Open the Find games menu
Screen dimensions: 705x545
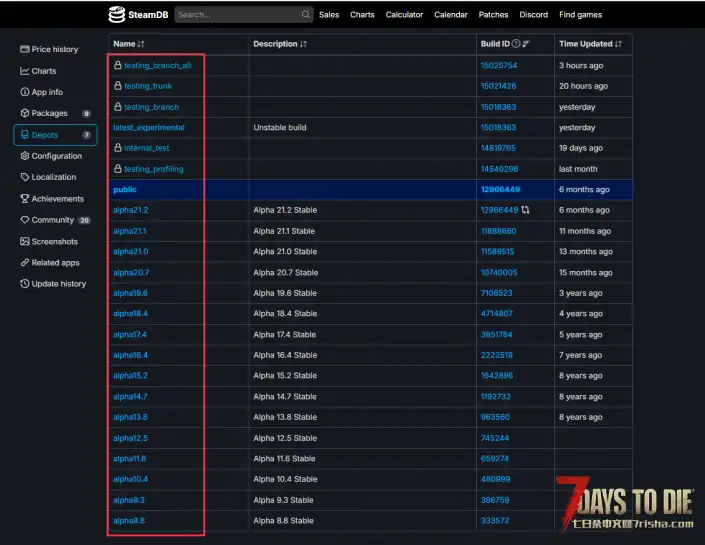[580, 14]
